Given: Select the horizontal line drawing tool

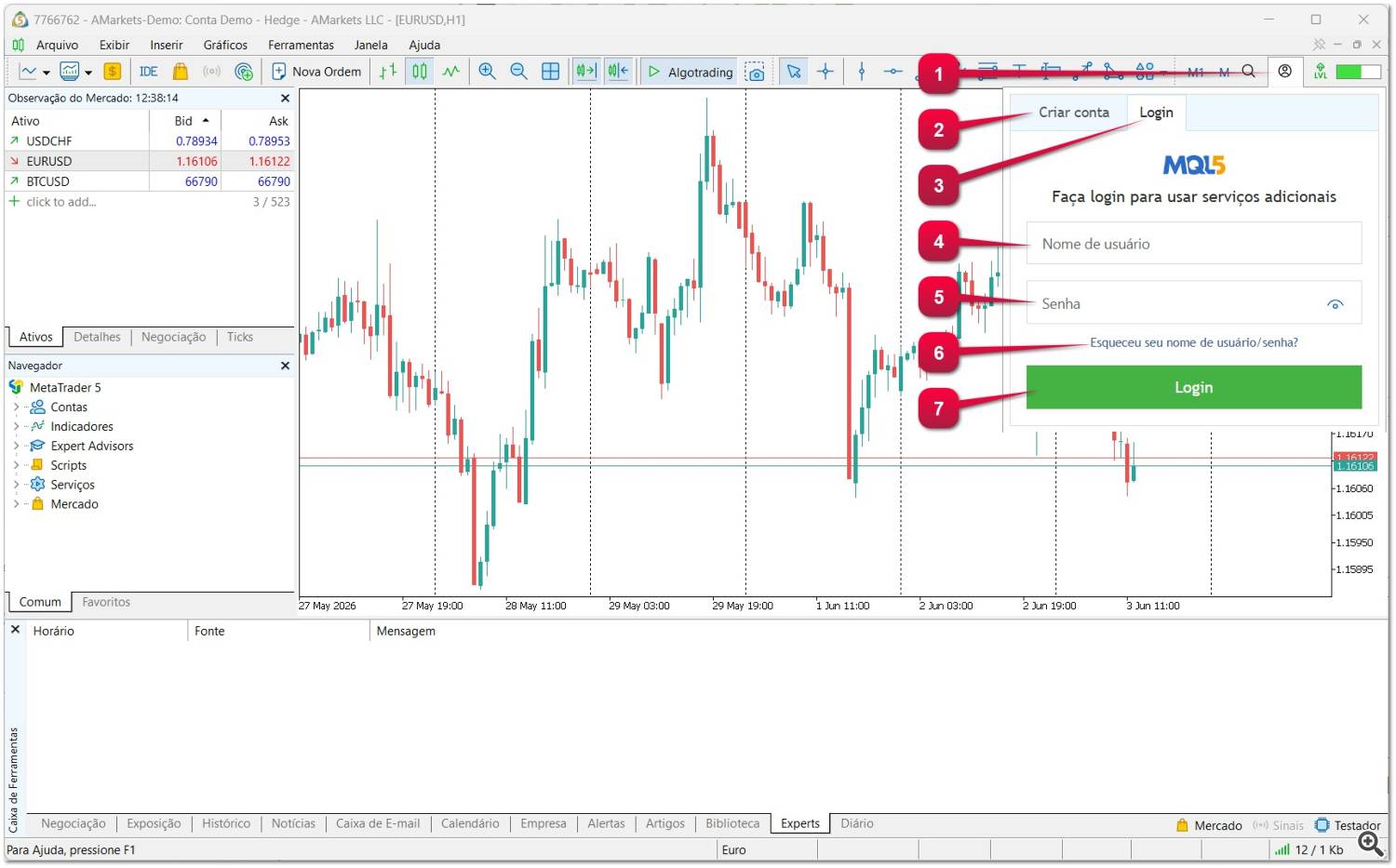Looking at the screenshot, I should (x=893, y=72).
